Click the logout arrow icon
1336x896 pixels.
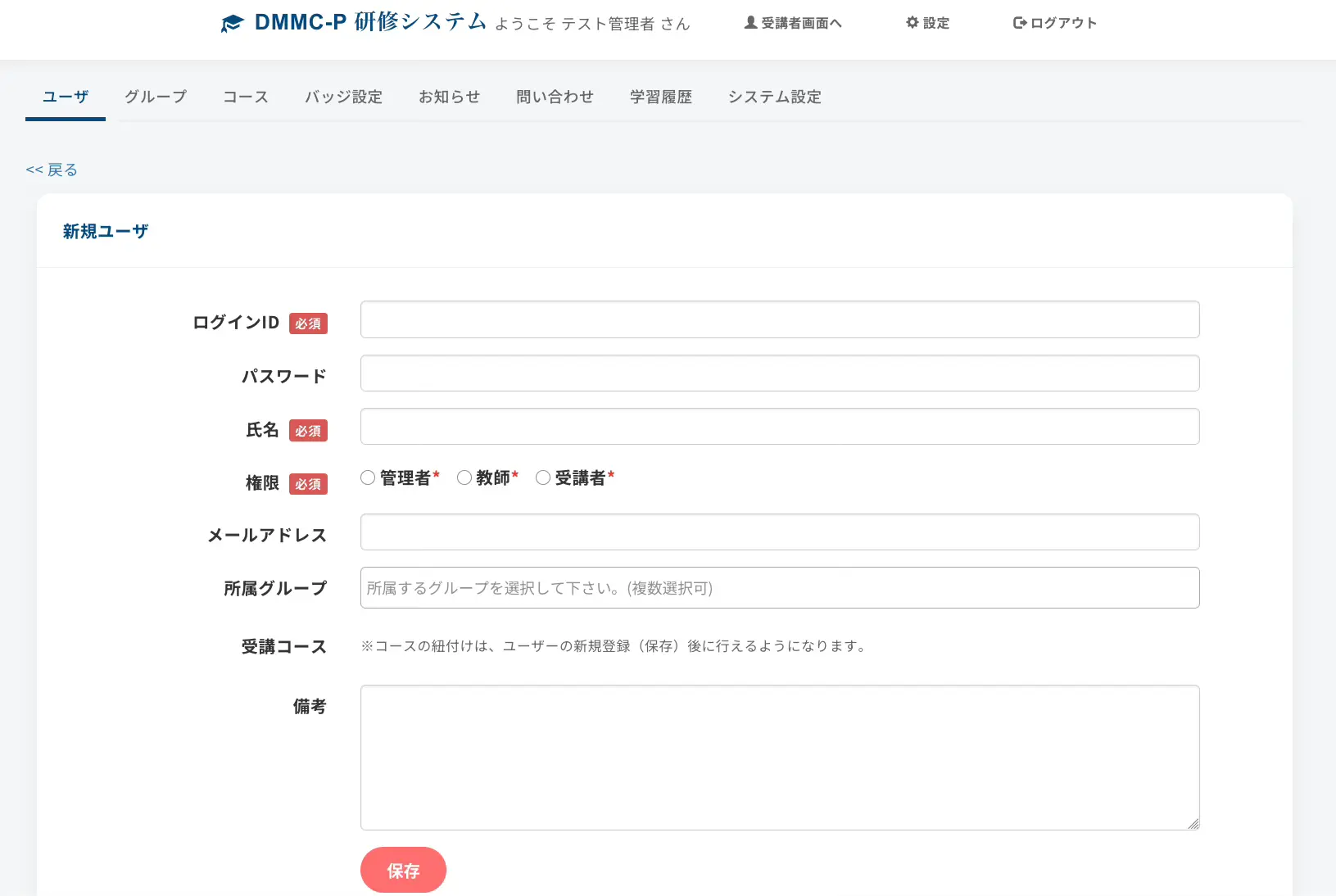click(x=1020, y=23)
